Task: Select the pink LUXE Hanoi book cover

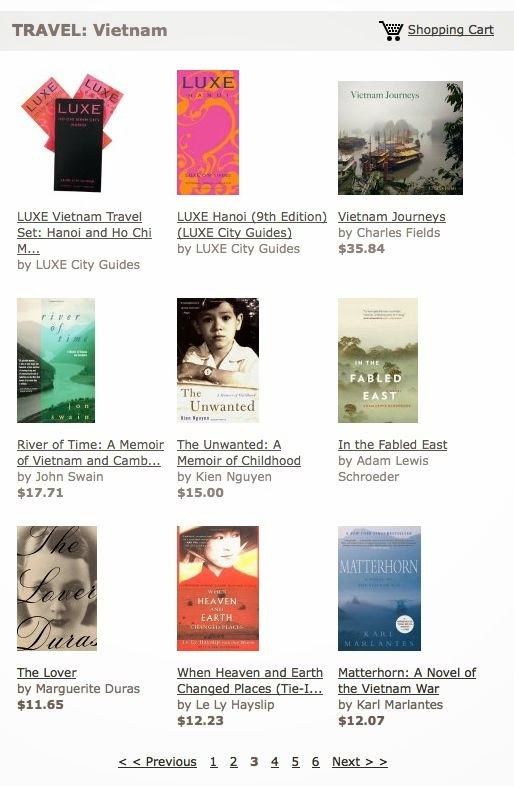Action: coord(208,132)
